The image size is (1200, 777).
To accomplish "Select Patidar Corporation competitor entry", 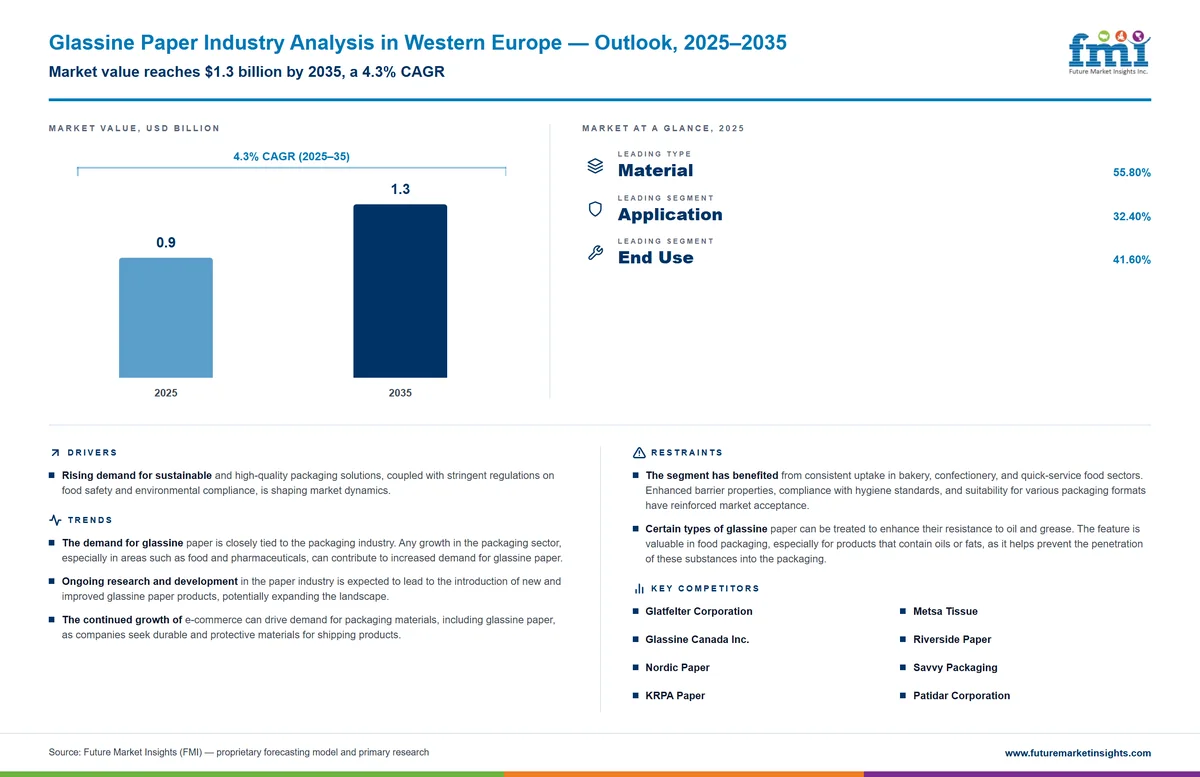I will click(961, 696).
